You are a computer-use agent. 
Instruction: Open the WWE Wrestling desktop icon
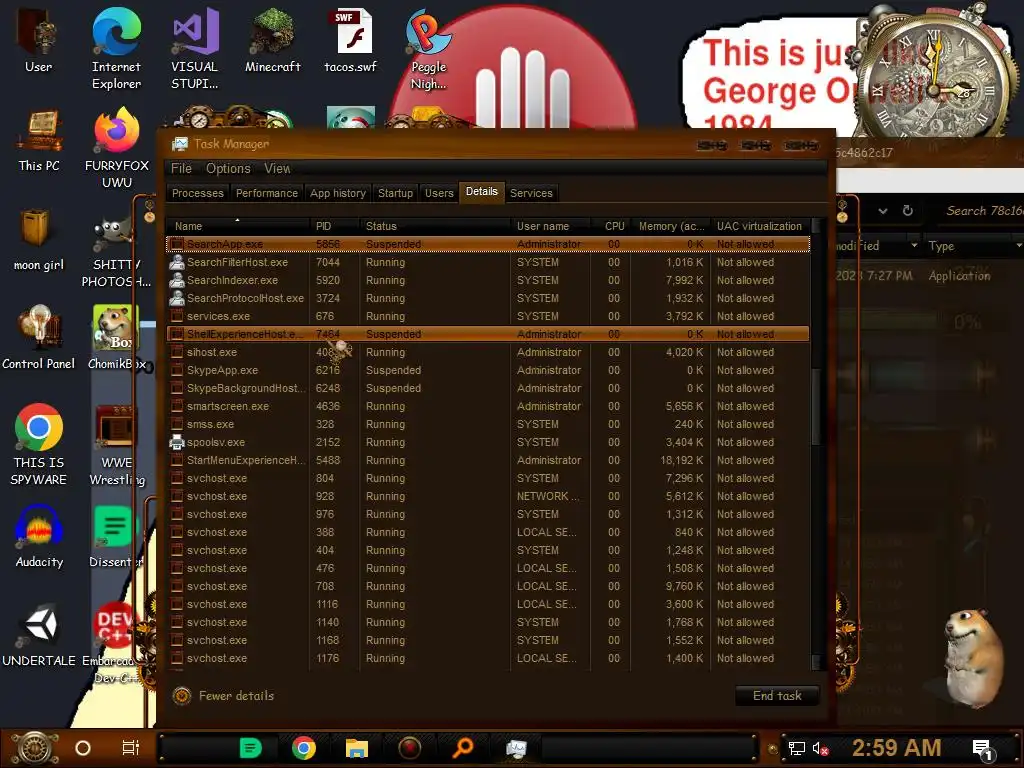[117, 445]
